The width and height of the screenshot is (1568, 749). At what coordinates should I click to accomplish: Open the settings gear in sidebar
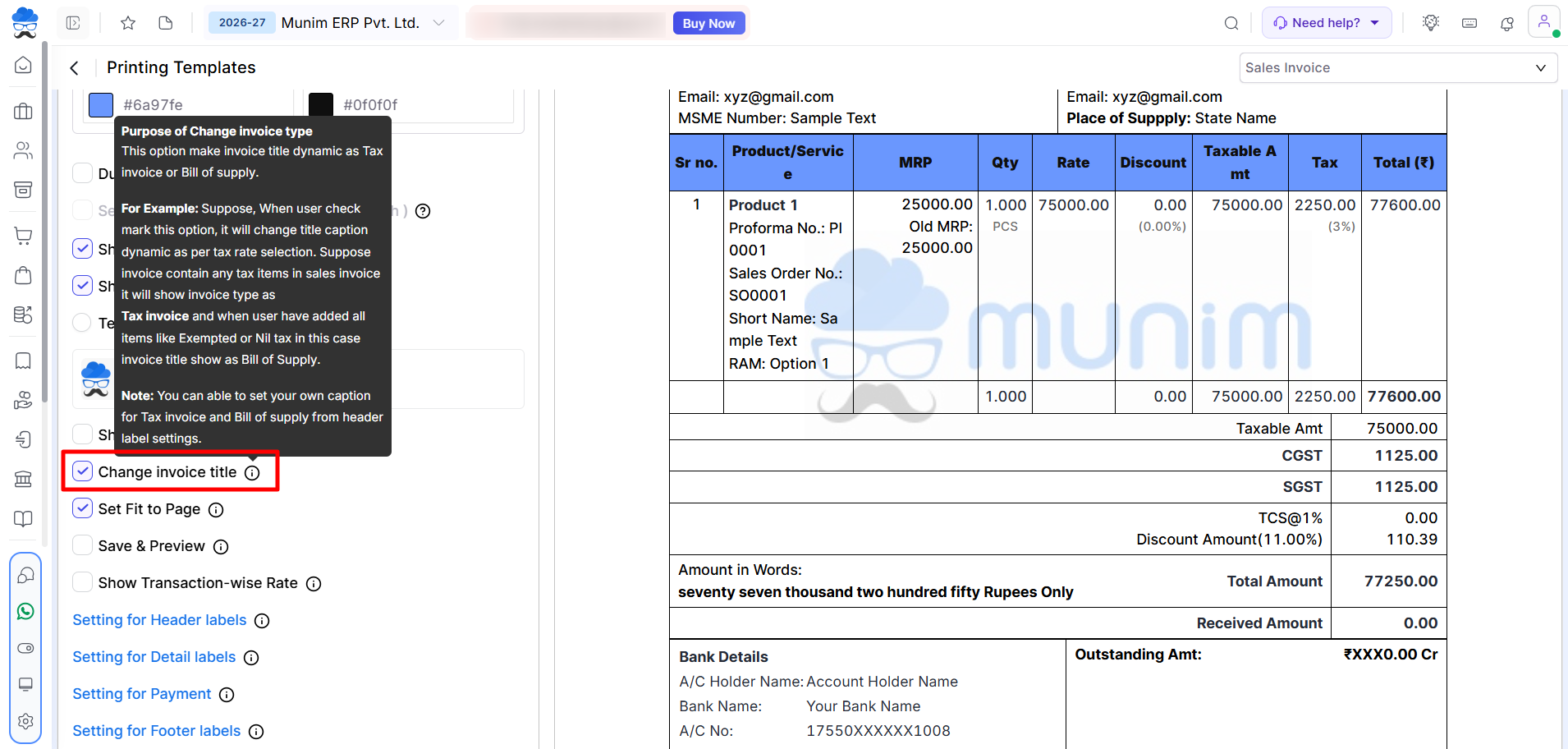pos(25,721)
